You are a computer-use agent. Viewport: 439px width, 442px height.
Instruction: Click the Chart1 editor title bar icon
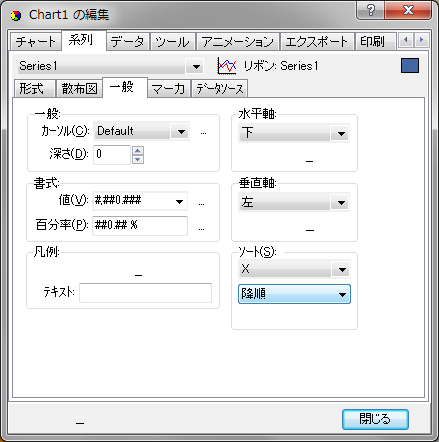tap(16, 15)
